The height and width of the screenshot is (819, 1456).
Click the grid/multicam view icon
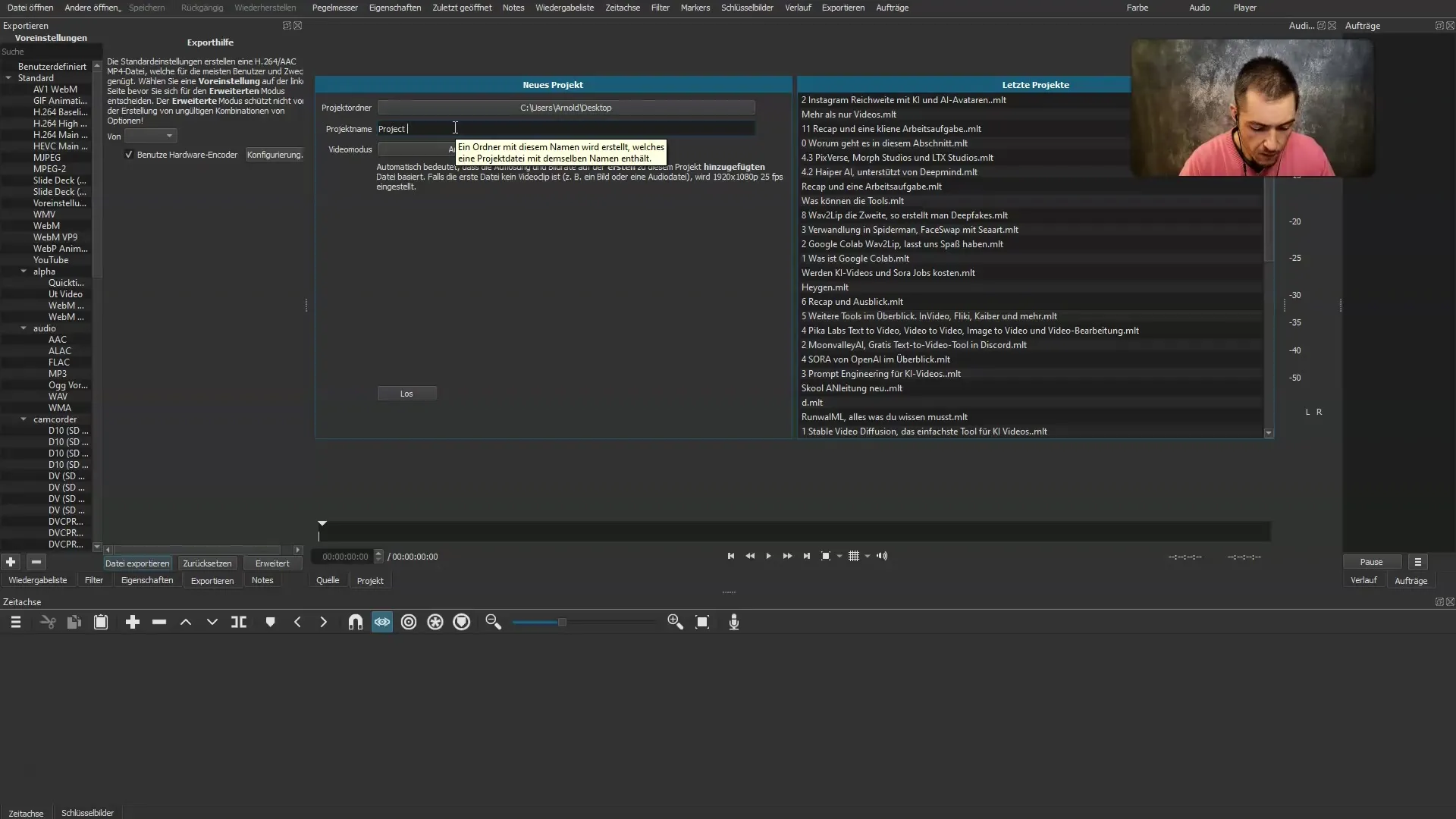[853, 556]
